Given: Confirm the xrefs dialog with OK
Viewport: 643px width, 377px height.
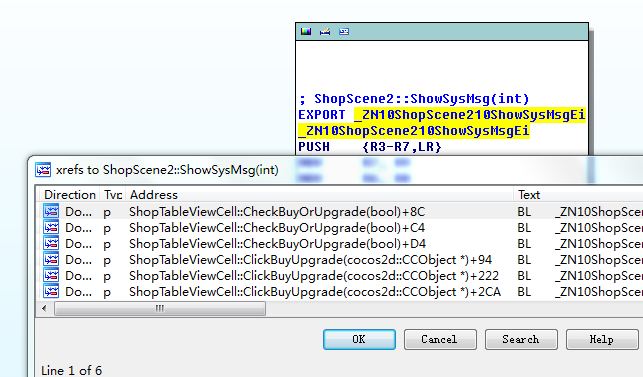Looking at the screenshot, I should coord(359,339).
